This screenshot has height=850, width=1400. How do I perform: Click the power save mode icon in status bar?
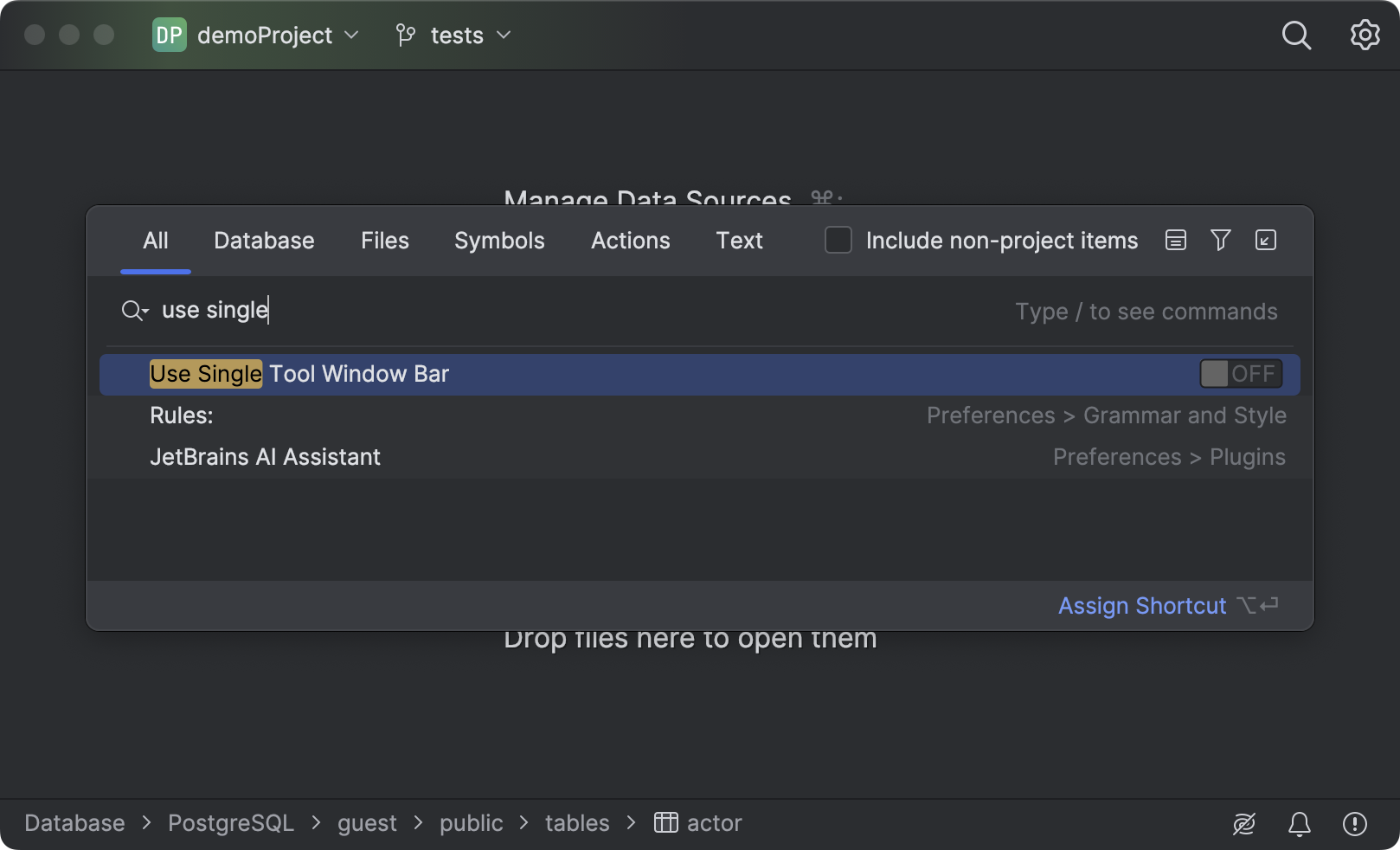click(1244, 823)
